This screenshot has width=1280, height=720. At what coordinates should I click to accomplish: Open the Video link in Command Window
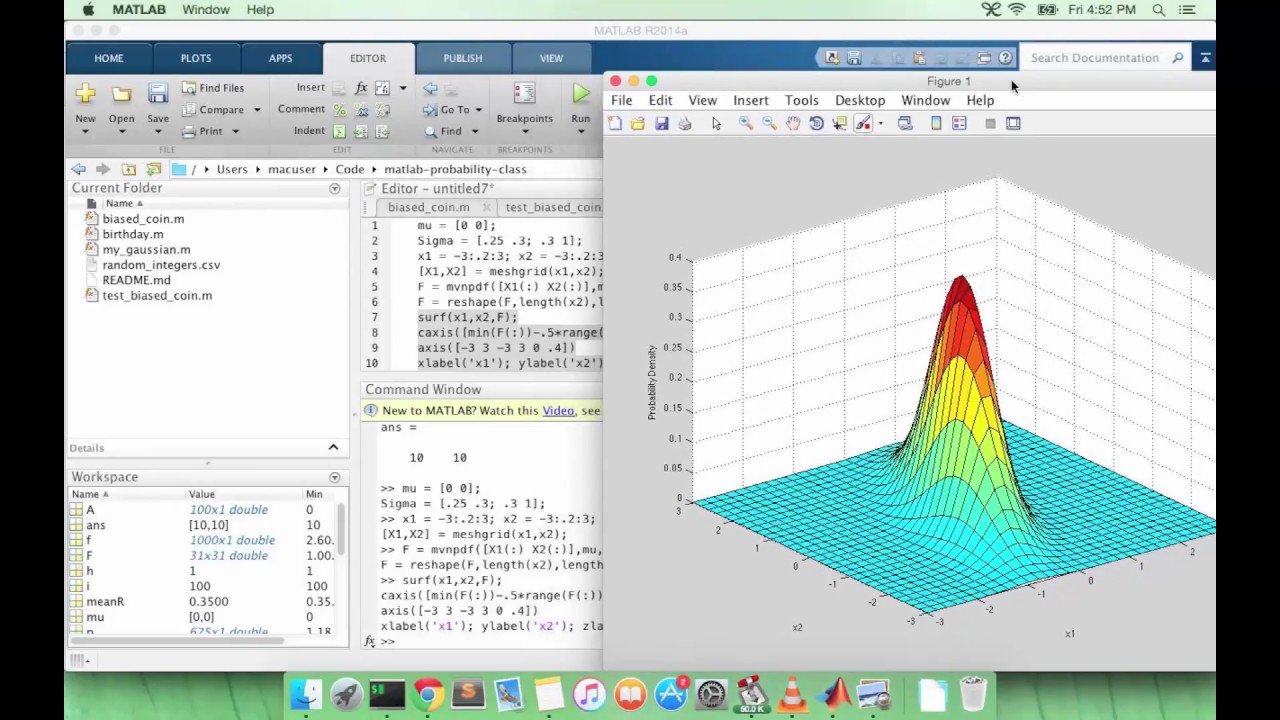(558, 411)
